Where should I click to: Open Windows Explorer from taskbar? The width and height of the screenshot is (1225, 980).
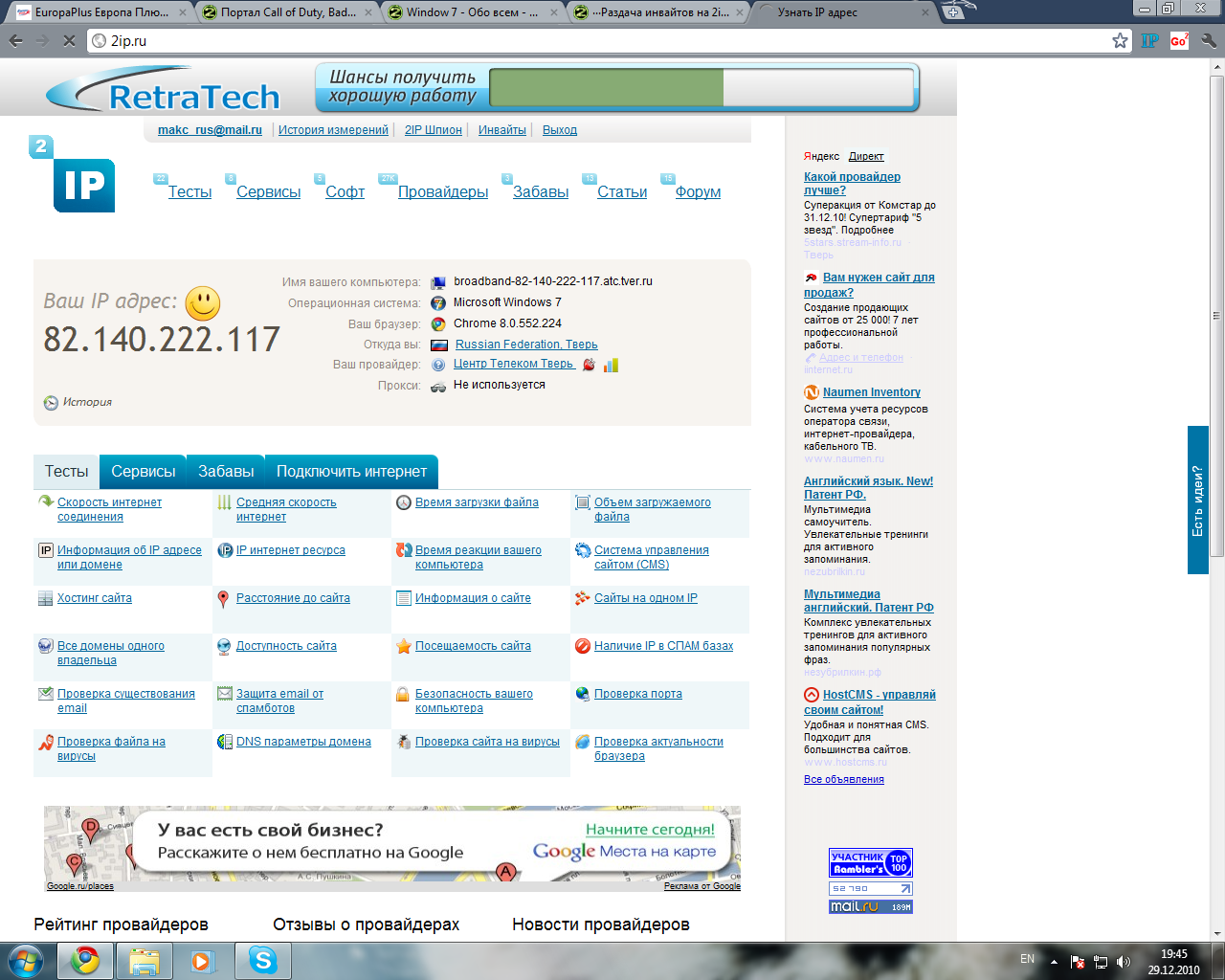click(x=145, y=960)
